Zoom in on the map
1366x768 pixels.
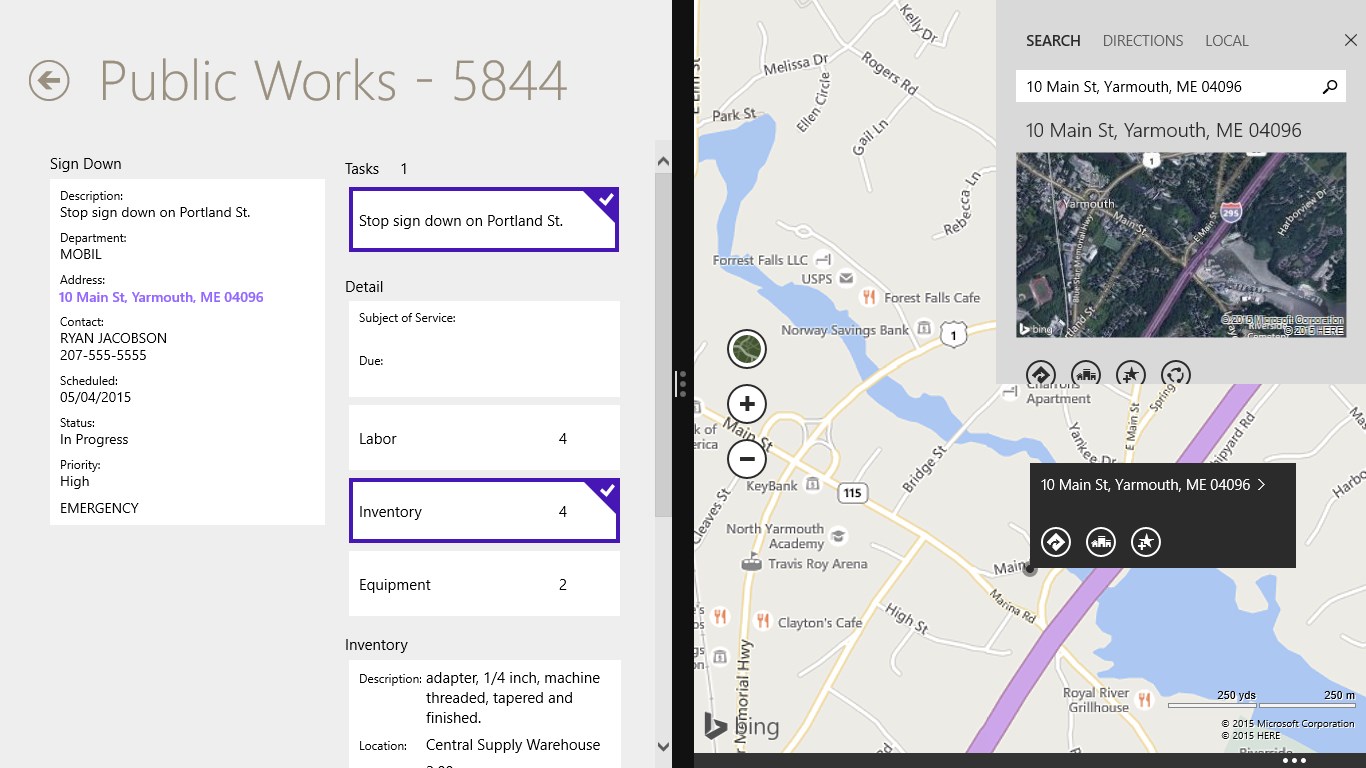click(x=746, y=403)
